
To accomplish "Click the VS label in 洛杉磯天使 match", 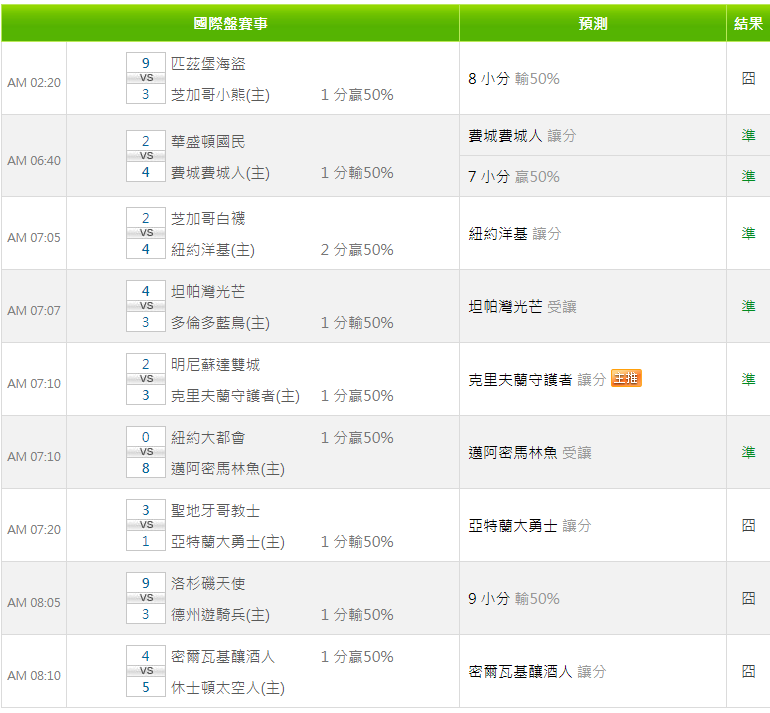I will (x=146, y=598).
